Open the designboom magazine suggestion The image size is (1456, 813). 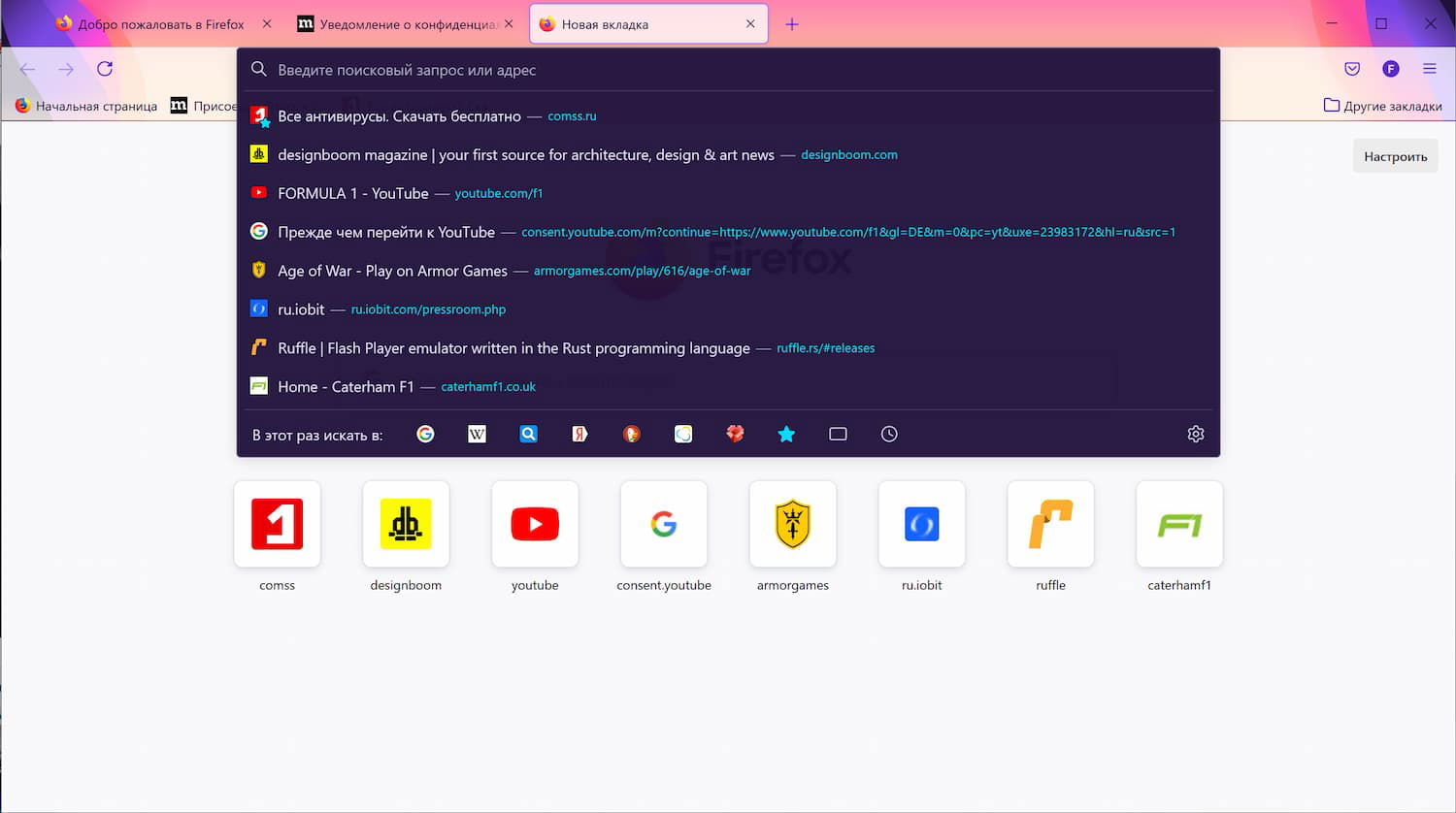728,155
